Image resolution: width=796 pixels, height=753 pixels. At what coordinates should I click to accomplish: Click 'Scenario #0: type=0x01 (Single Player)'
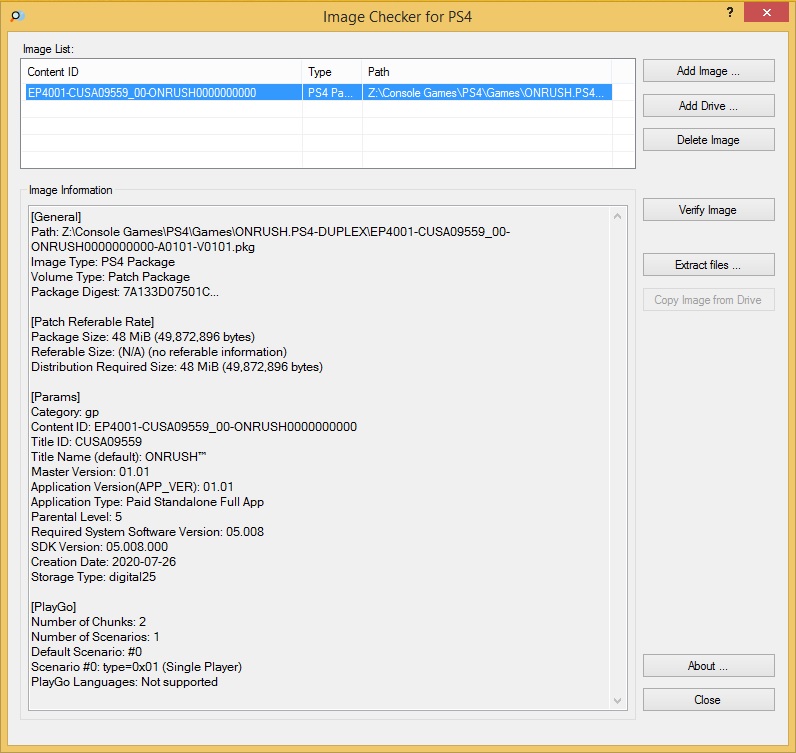(136, 667)
